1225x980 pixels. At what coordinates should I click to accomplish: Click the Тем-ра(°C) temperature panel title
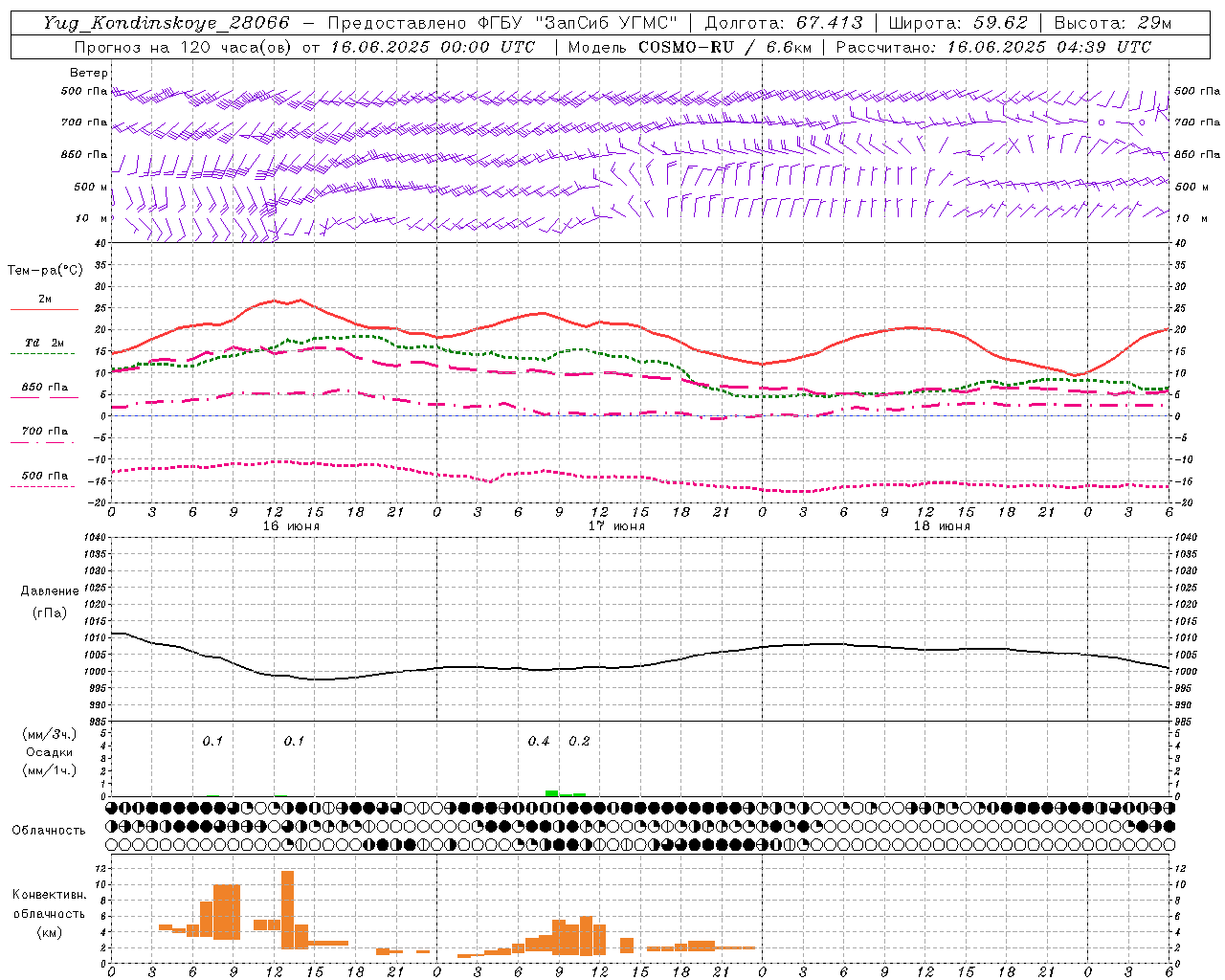(45, 271)
